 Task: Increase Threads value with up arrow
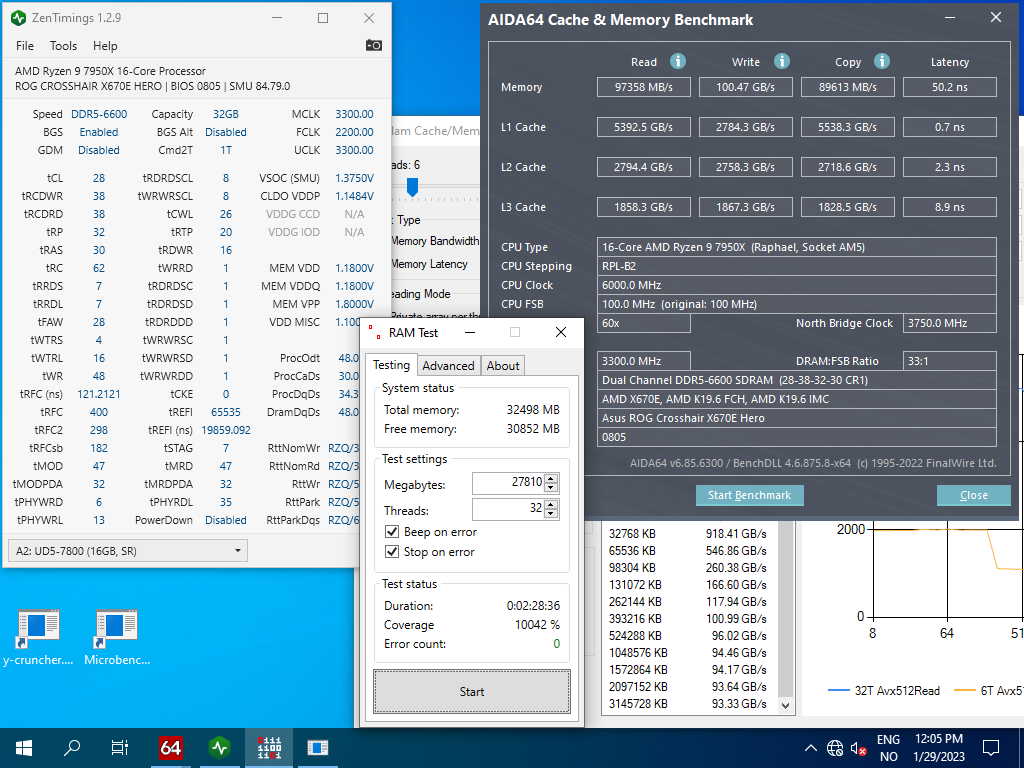[x=551, y=504]
